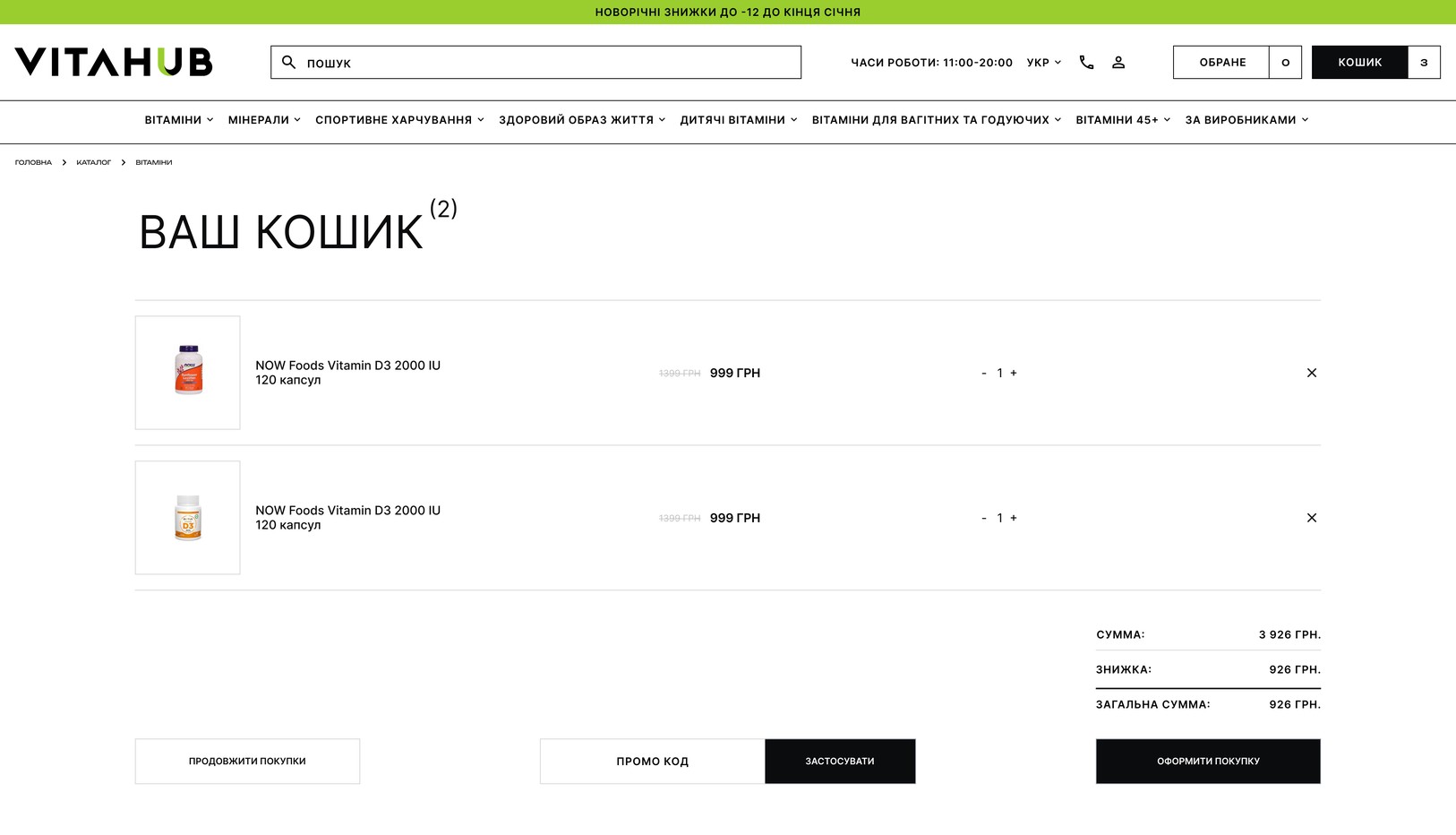Click the СУММА value '3 926 ГРН.'
This screenshot has width=1456, height=835.
[x=1289, y=634]
